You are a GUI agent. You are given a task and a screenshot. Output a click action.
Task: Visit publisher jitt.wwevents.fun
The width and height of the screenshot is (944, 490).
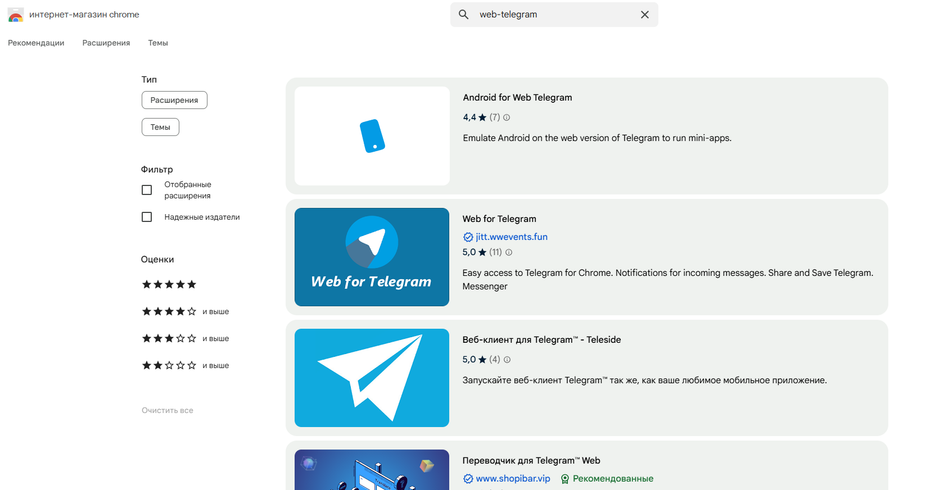(512, 237)
